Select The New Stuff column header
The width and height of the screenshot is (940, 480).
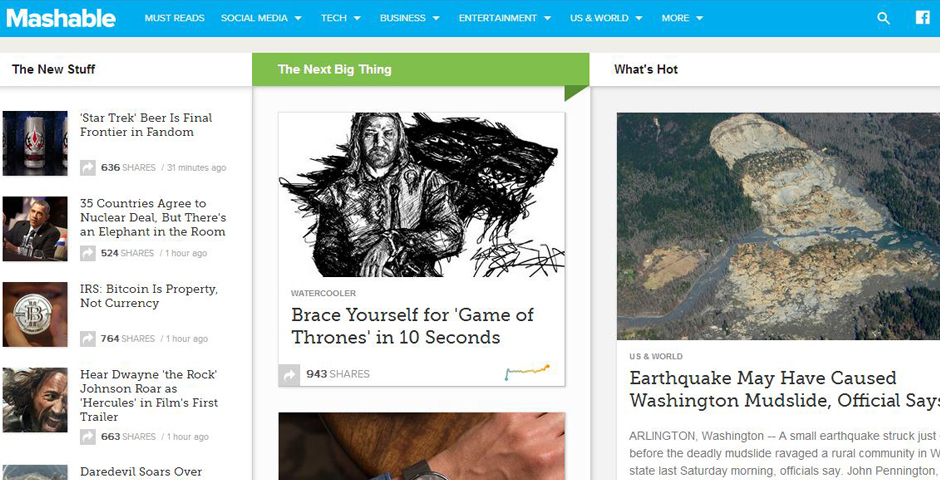(x=53, y=70)
